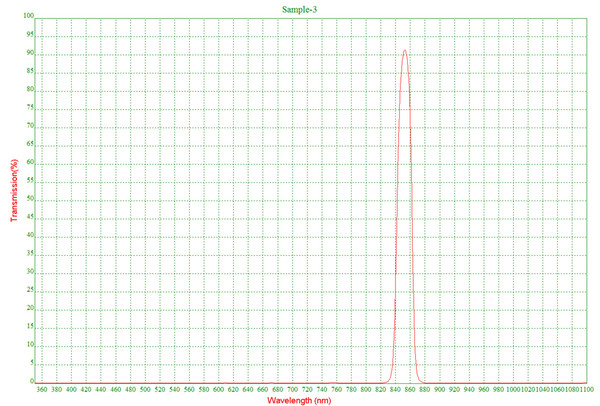Click the 960 wavelength tick label

point(484,390)
